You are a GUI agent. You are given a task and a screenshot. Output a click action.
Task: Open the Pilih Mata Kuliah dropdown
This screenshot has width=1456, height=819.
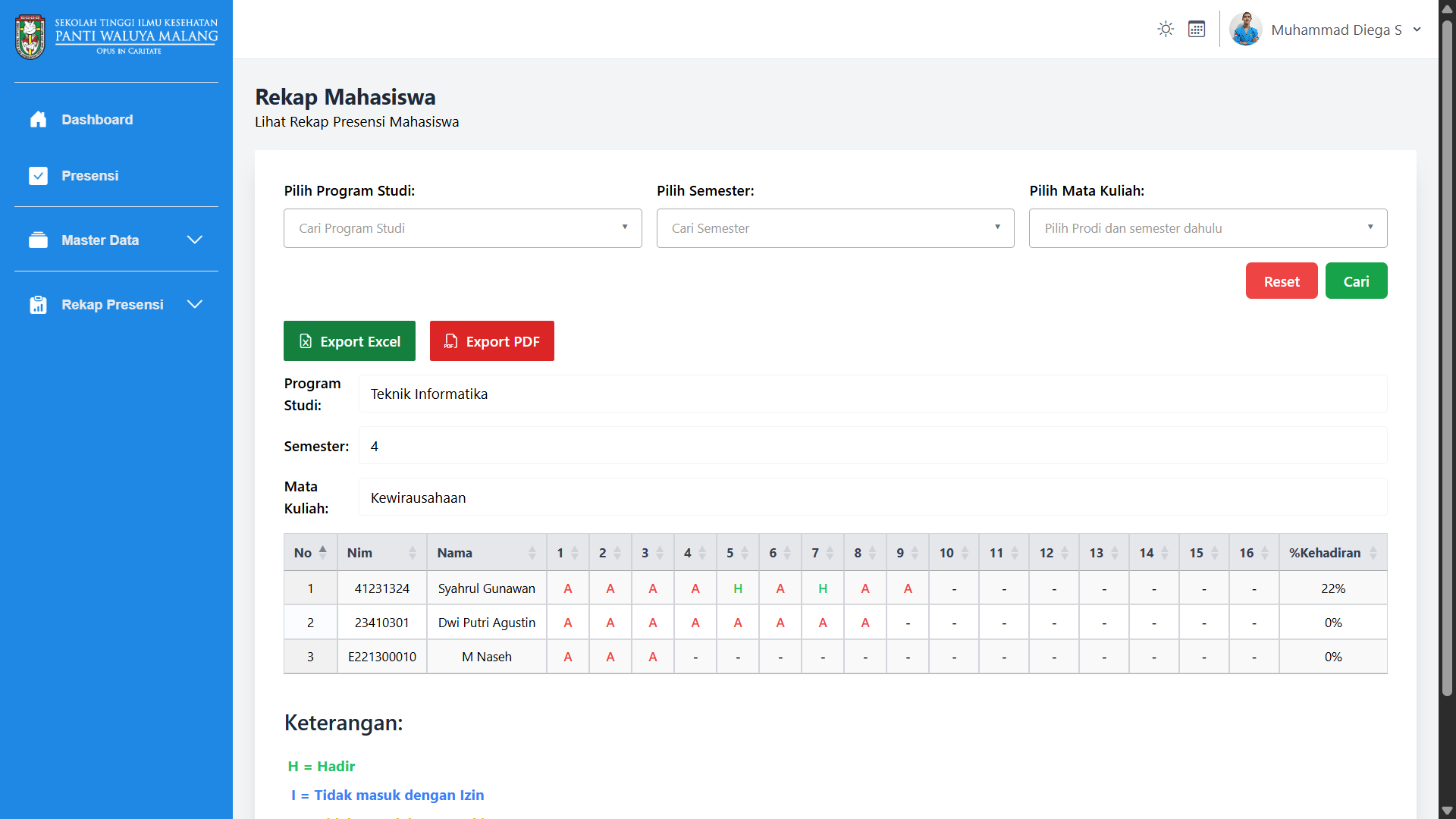point(1207,228)
